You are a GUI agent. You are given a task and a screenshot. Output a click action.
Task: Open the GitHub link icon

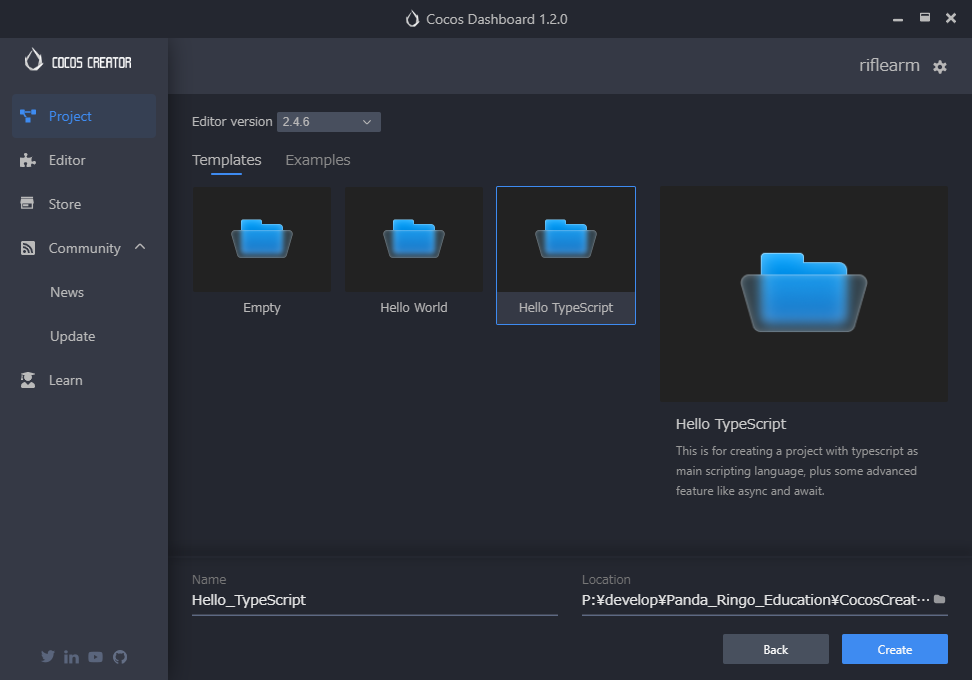tap(120, 656)
